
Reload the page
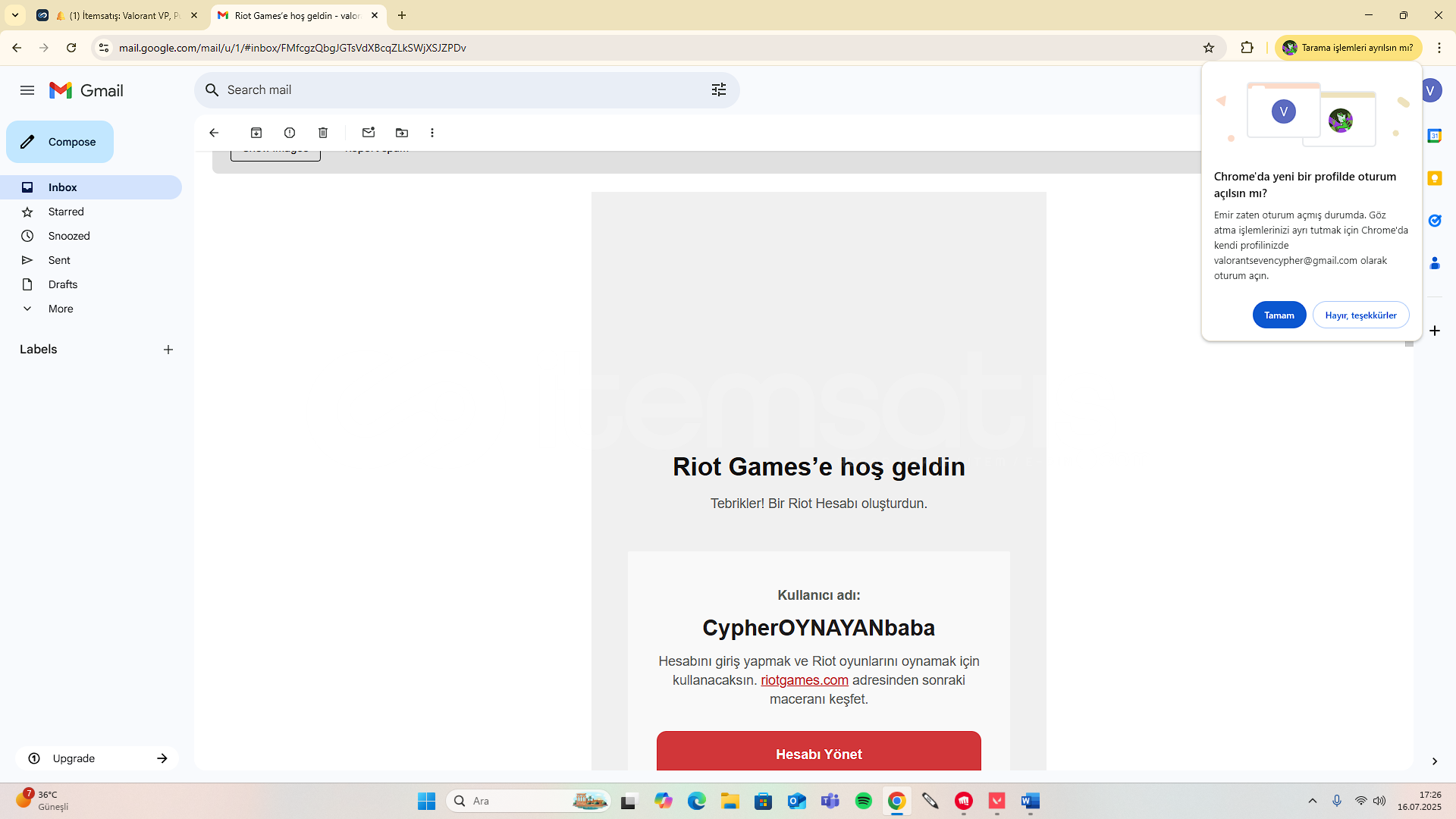tap(71, 48)
